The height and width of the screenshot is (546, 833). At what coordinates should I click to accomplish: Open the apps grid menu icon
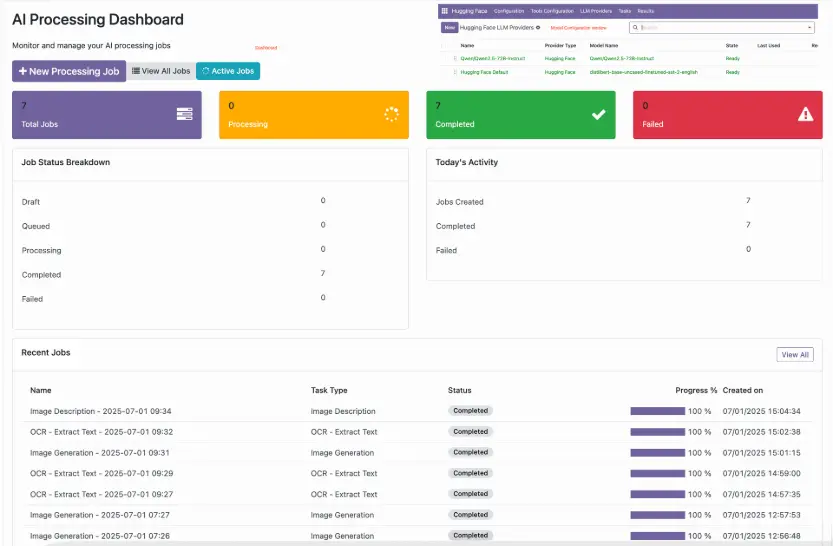click(445, 11)
